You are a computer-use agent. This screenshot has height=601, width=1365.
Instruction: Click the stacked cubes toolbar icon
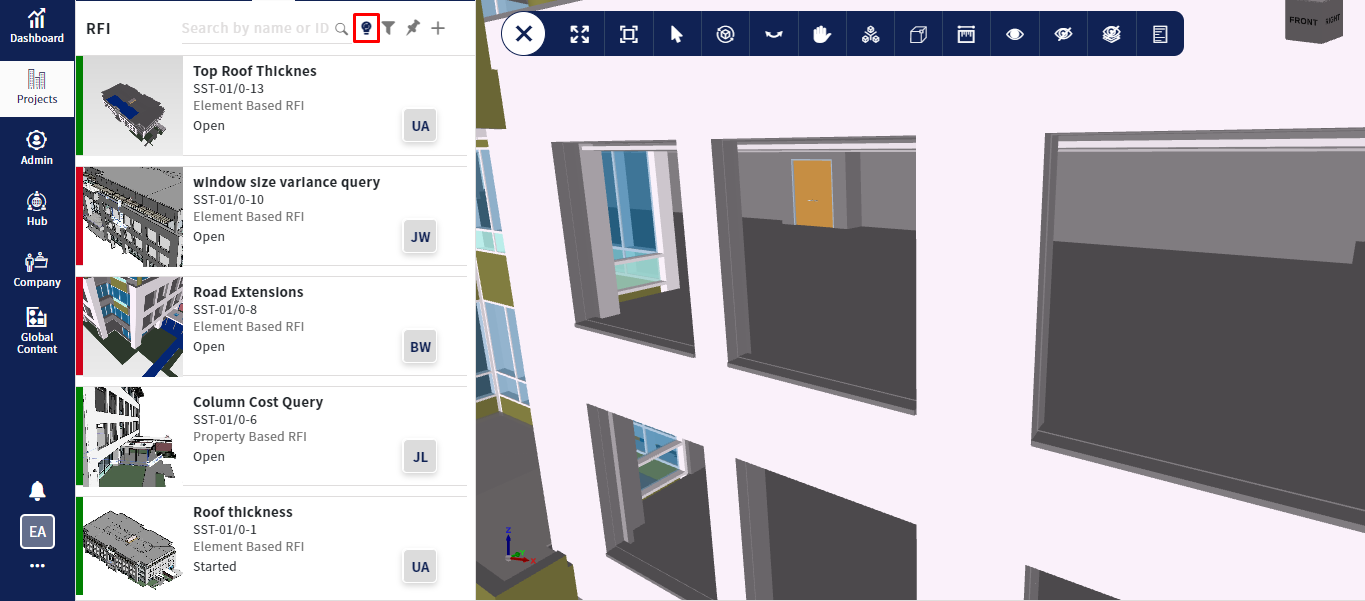pyautogui.click(x=870, y=34)
